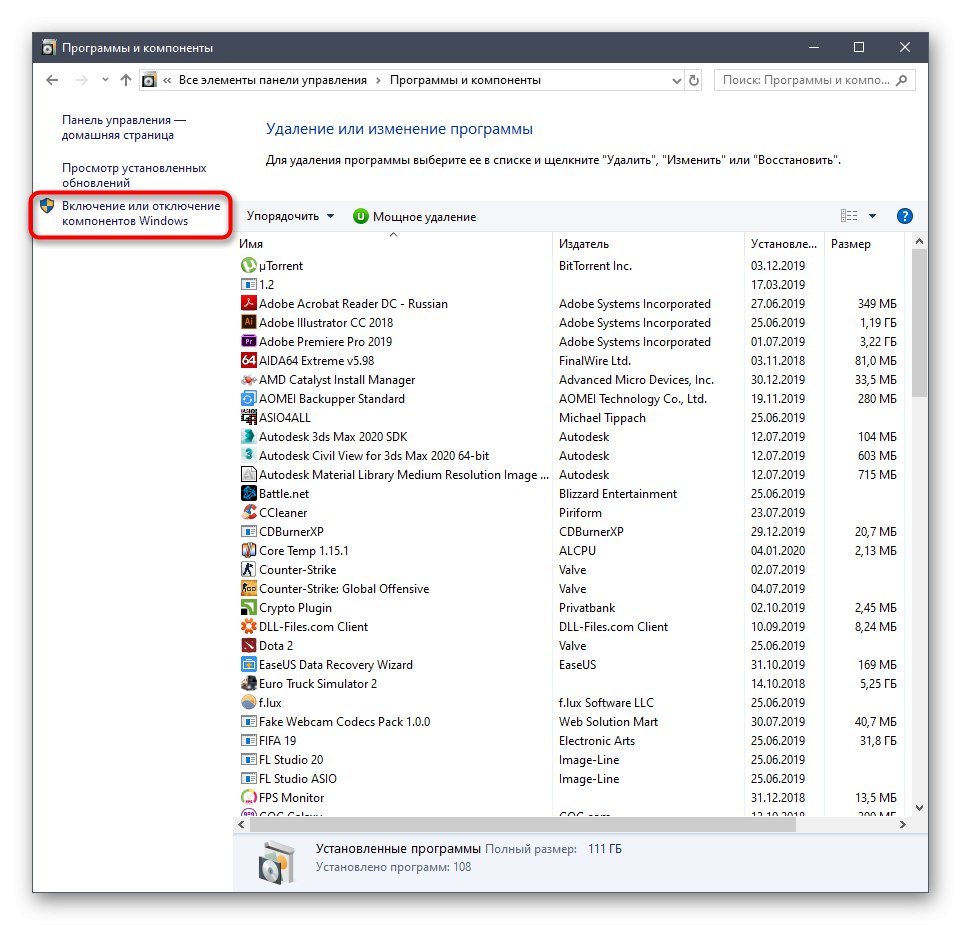The image size is (961, 925).
Task: Select Autodesk Civil View for 3ds Max row
Action: click(x=569, y=455)
